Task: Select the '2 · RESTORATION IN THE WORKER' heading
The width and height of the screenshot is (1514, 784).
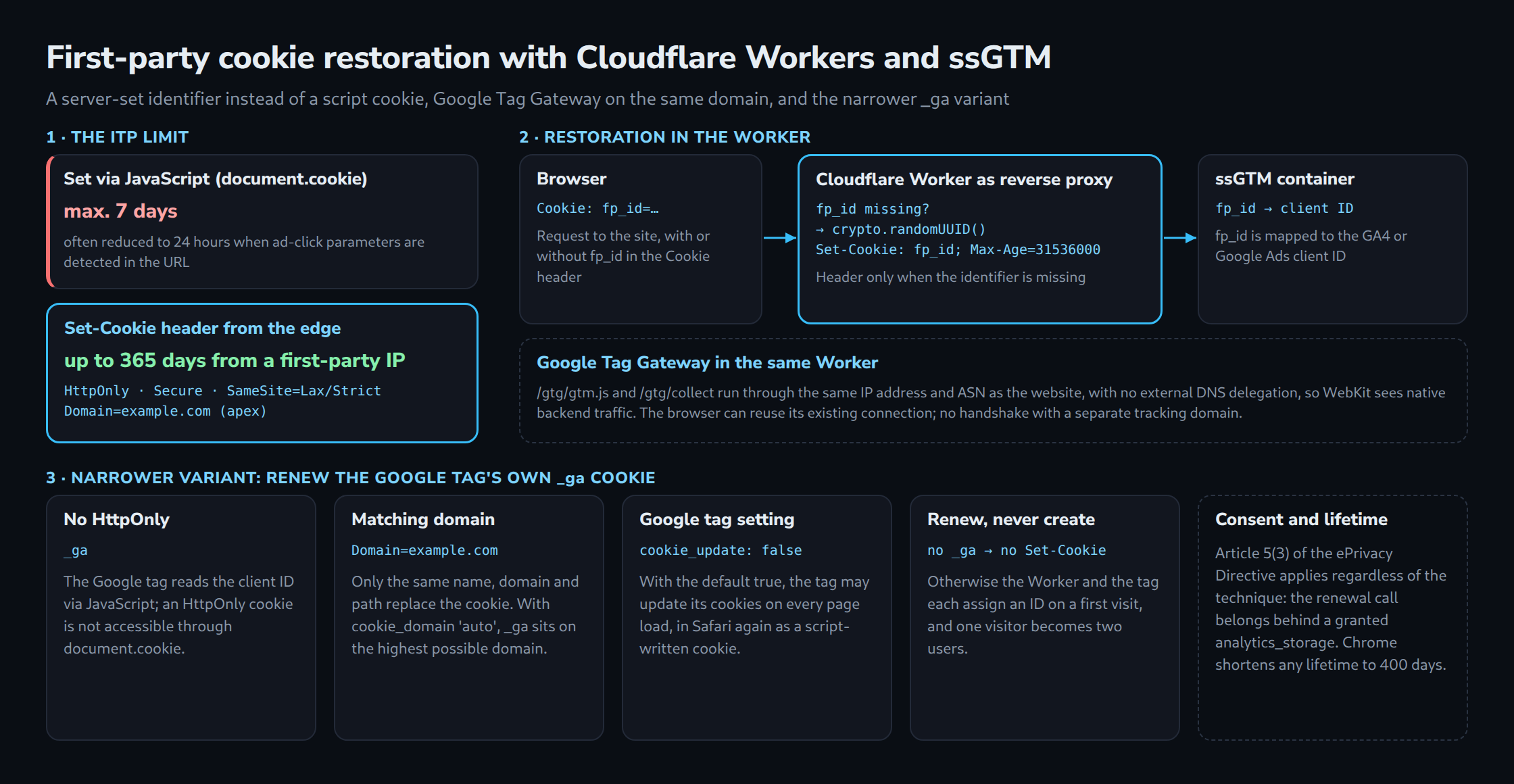Action: pyautogui.click(x=664, y=137)
